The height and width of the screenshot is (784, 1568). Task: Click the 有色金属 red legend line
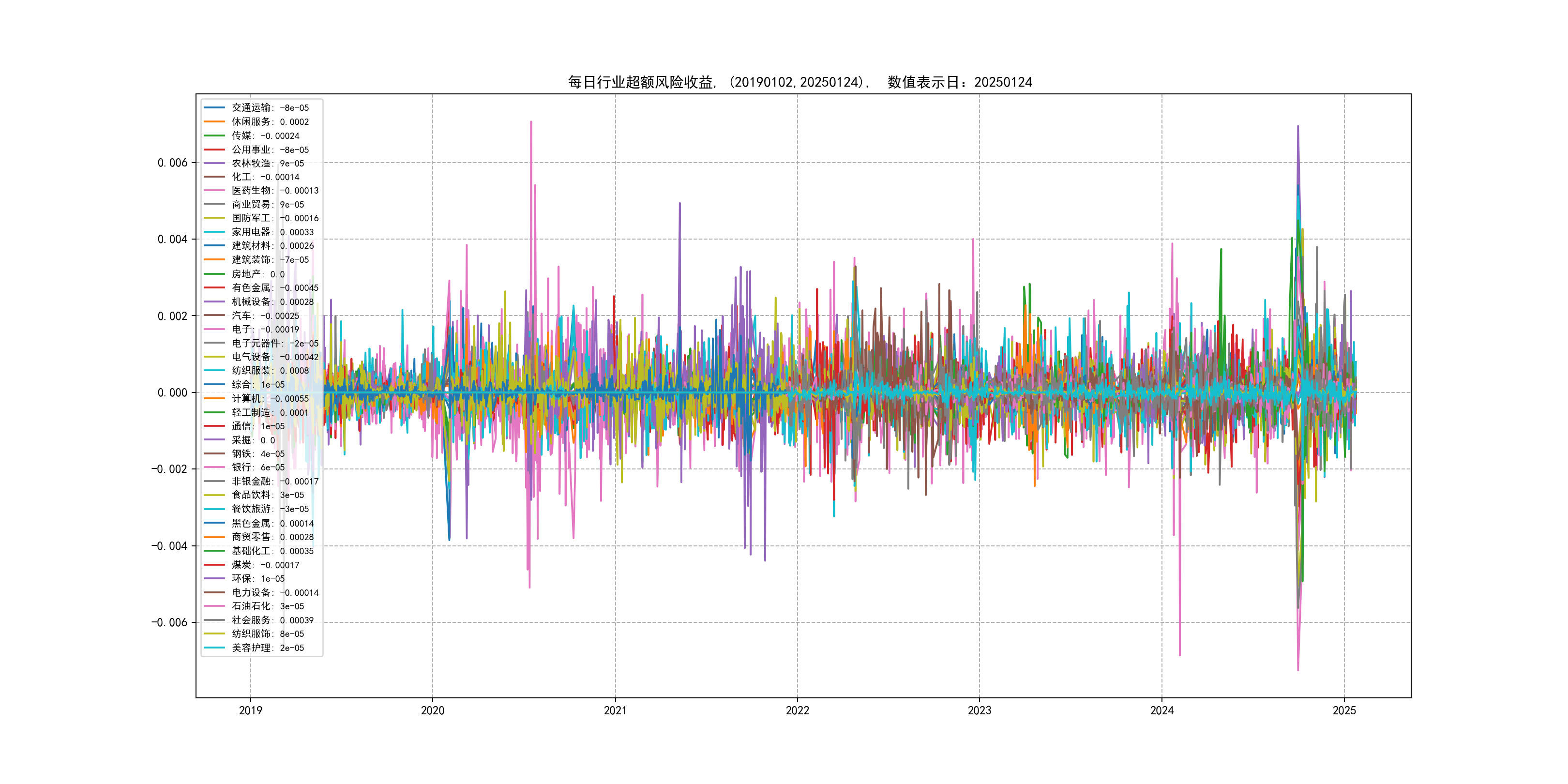click(x=214, y=288)
